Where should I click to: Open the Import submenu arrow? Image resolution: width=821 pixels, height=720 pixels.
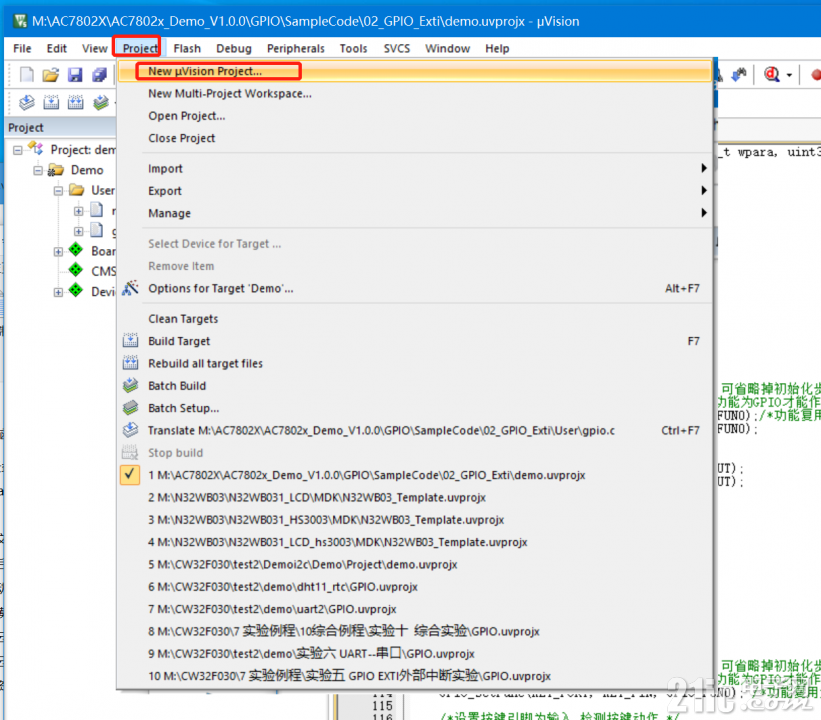click(x=704, y=168)
